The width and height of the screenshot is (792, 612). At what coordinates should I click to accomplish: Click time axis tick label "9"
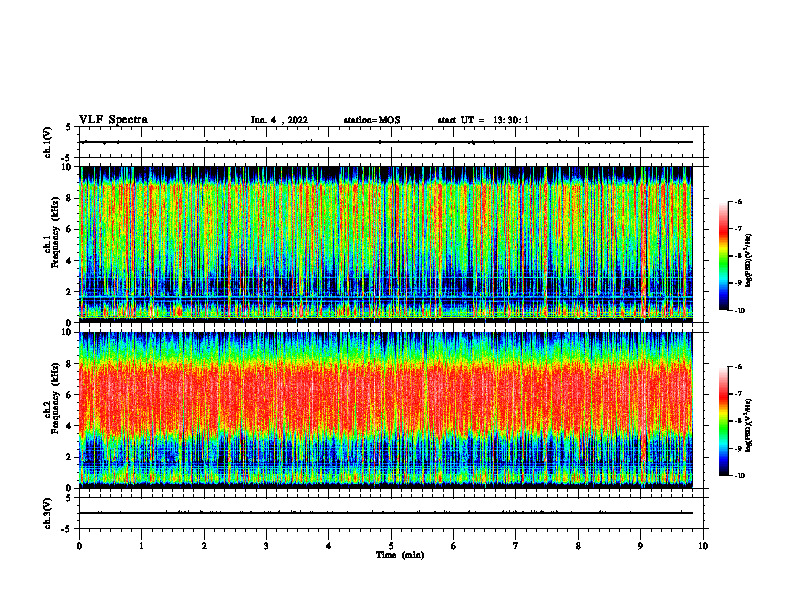(640, 546)
